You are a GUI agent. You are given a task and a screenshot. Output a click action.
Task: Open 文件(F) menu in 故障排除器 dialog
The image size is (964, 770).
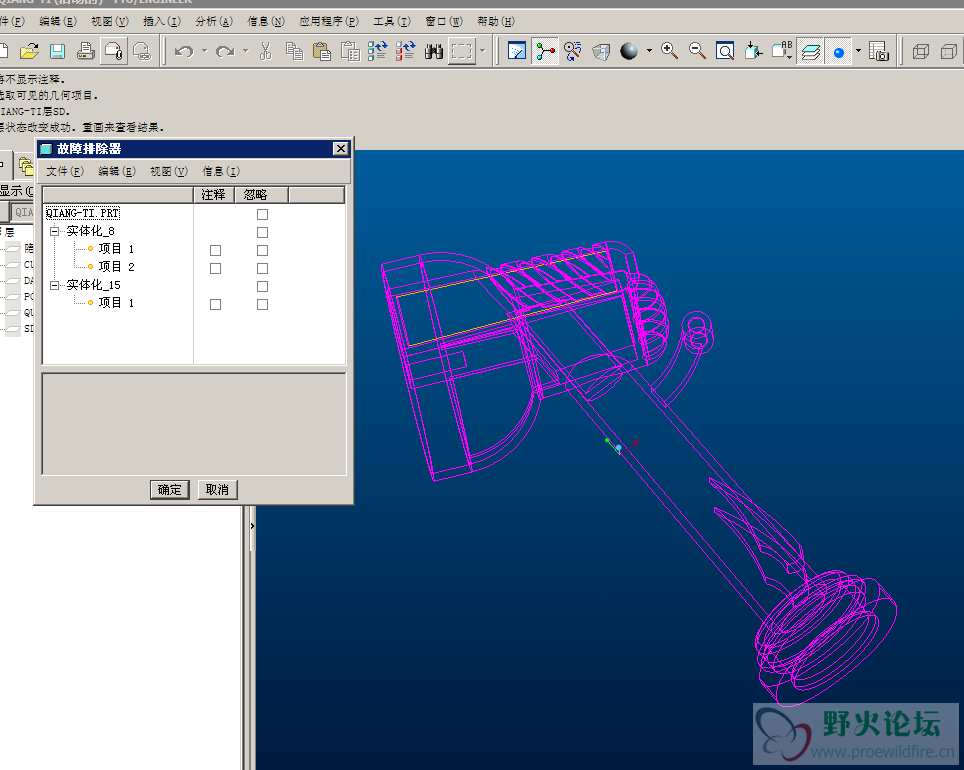pyautogui.click(x=65, y=172)
